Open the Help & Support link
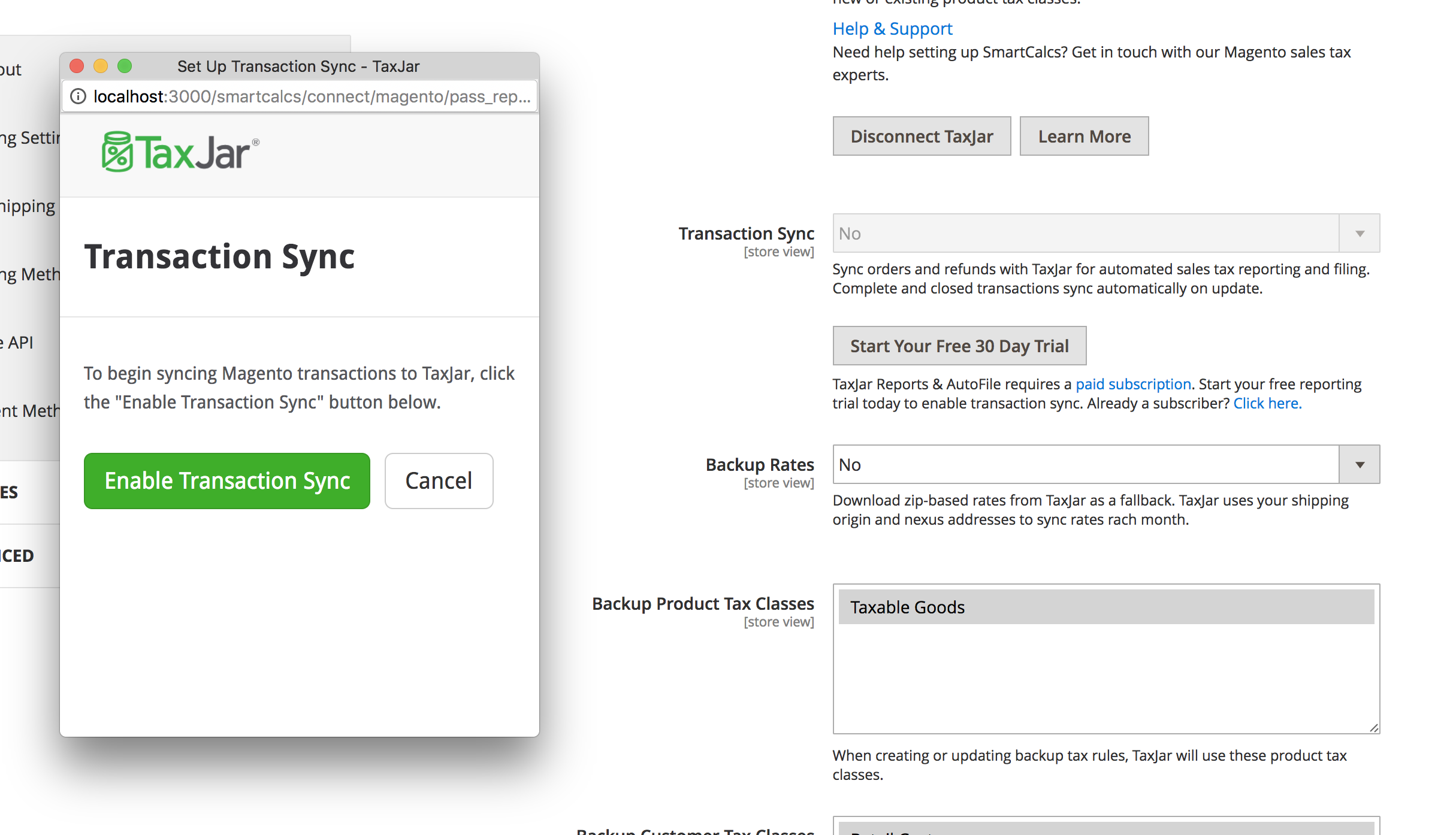 pyautogui.click(x=892, y=29)
